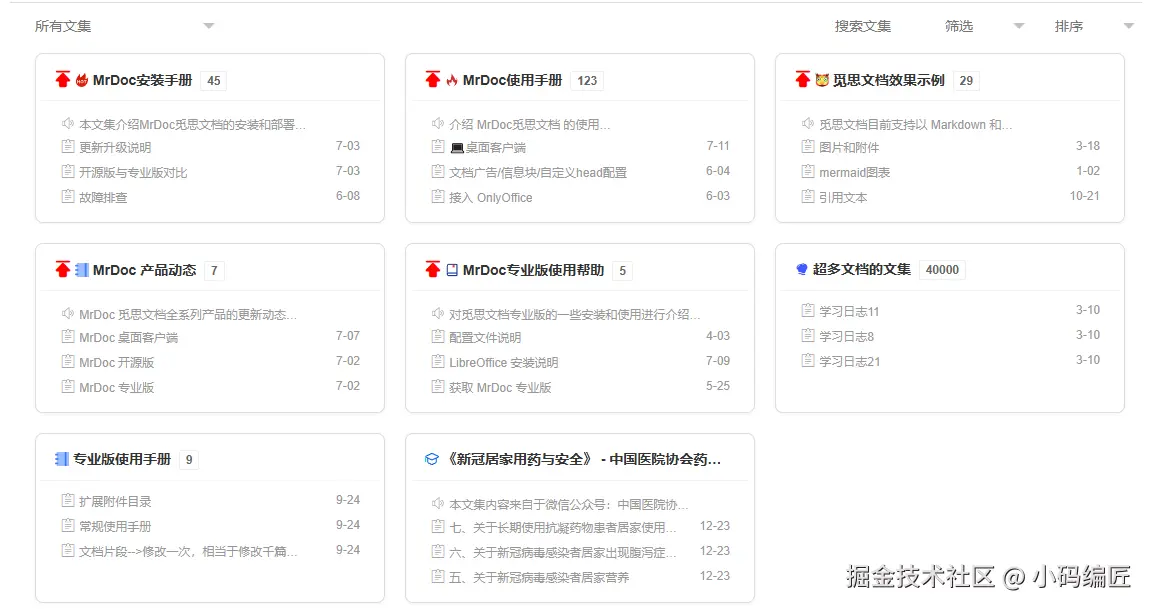
Task: Click the document icon beside 图片和附件
Action: 808,147
